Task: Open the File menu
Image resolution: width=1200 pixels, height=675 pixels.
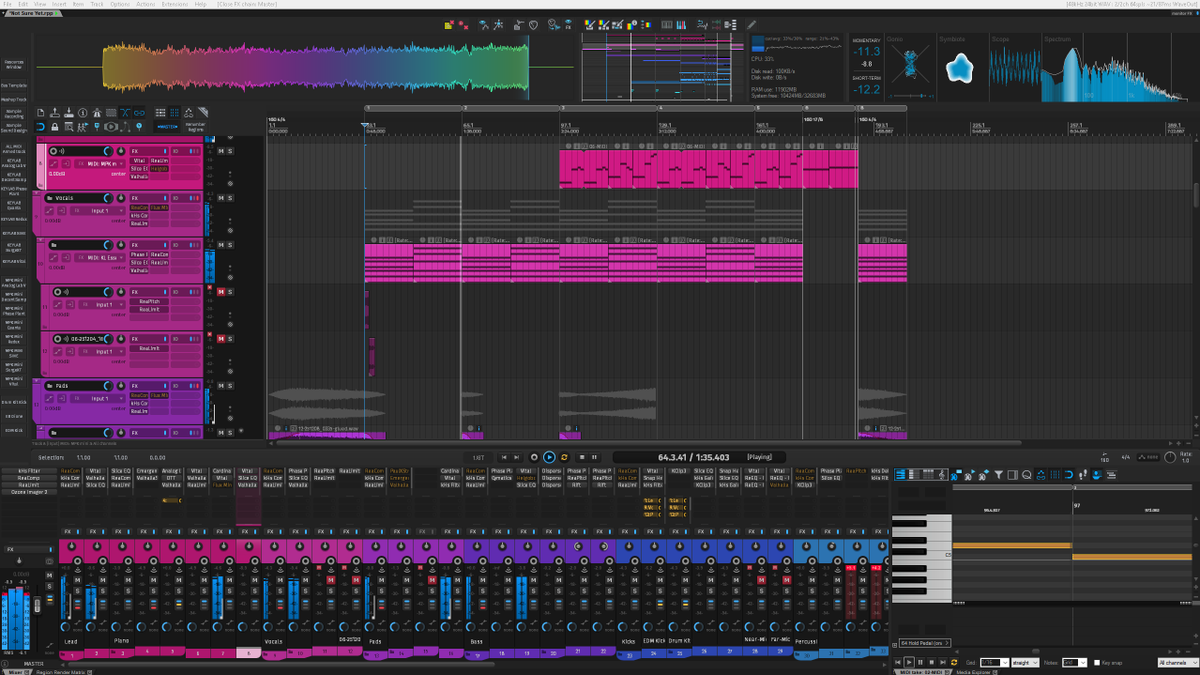Action: tap(7, 4)
